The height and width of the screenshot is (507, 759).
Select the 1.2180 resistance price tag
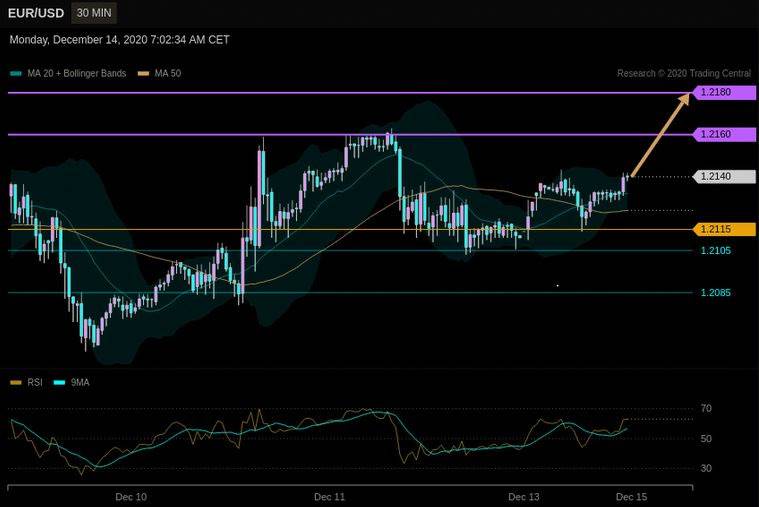click(724, 92)
